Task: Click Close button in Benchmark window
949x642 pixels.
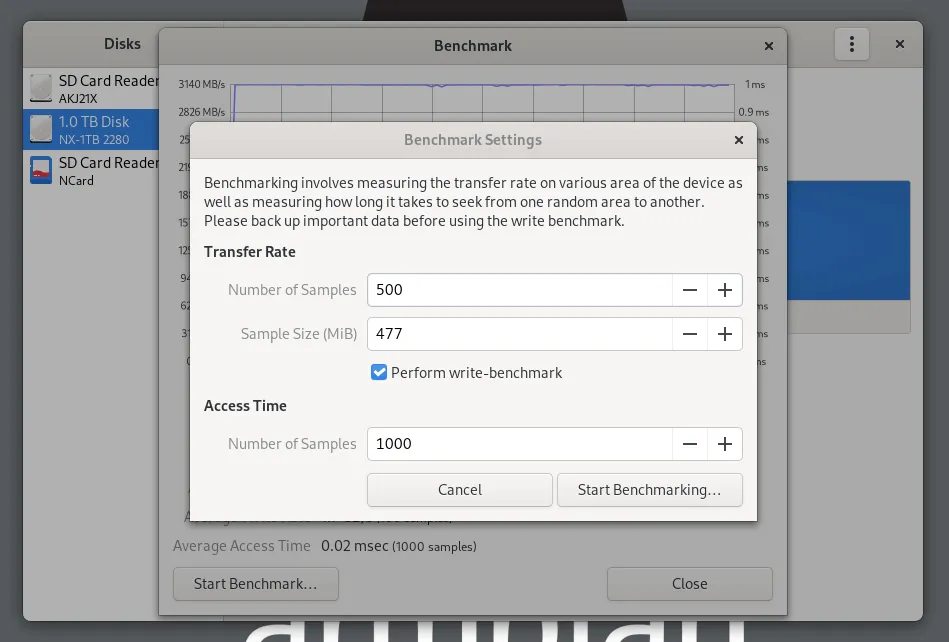Action: (x=689, y=584)
